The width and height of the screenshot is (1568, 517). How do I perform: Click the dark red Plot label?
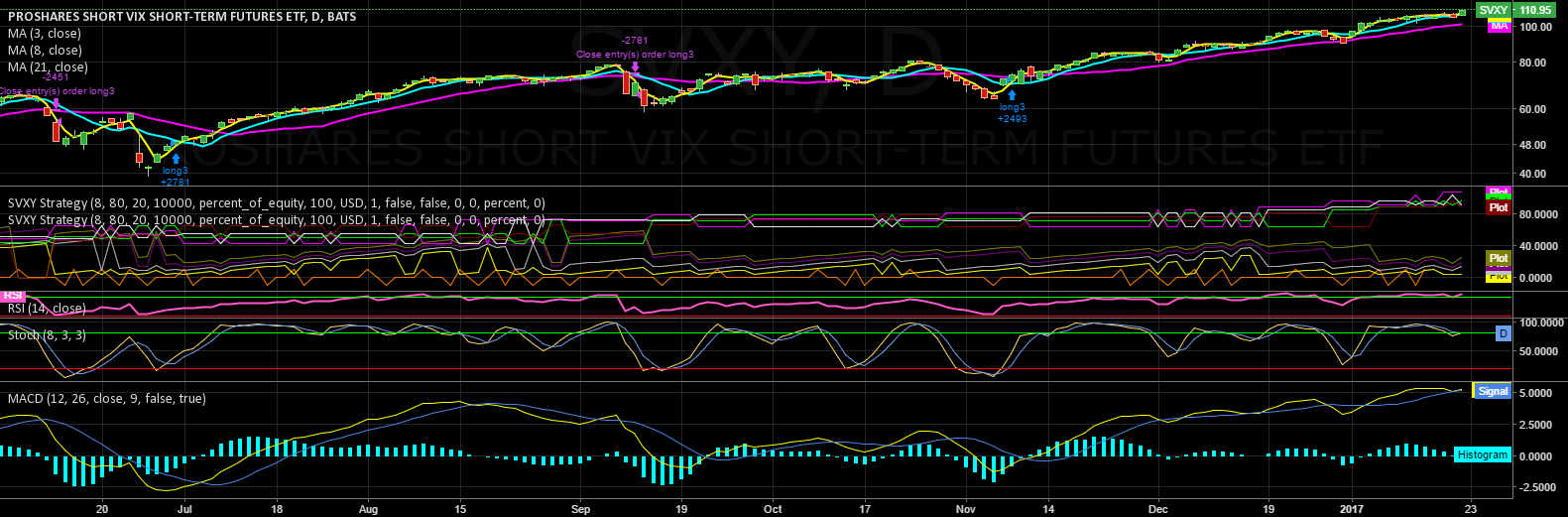(x=1499, y=207)
